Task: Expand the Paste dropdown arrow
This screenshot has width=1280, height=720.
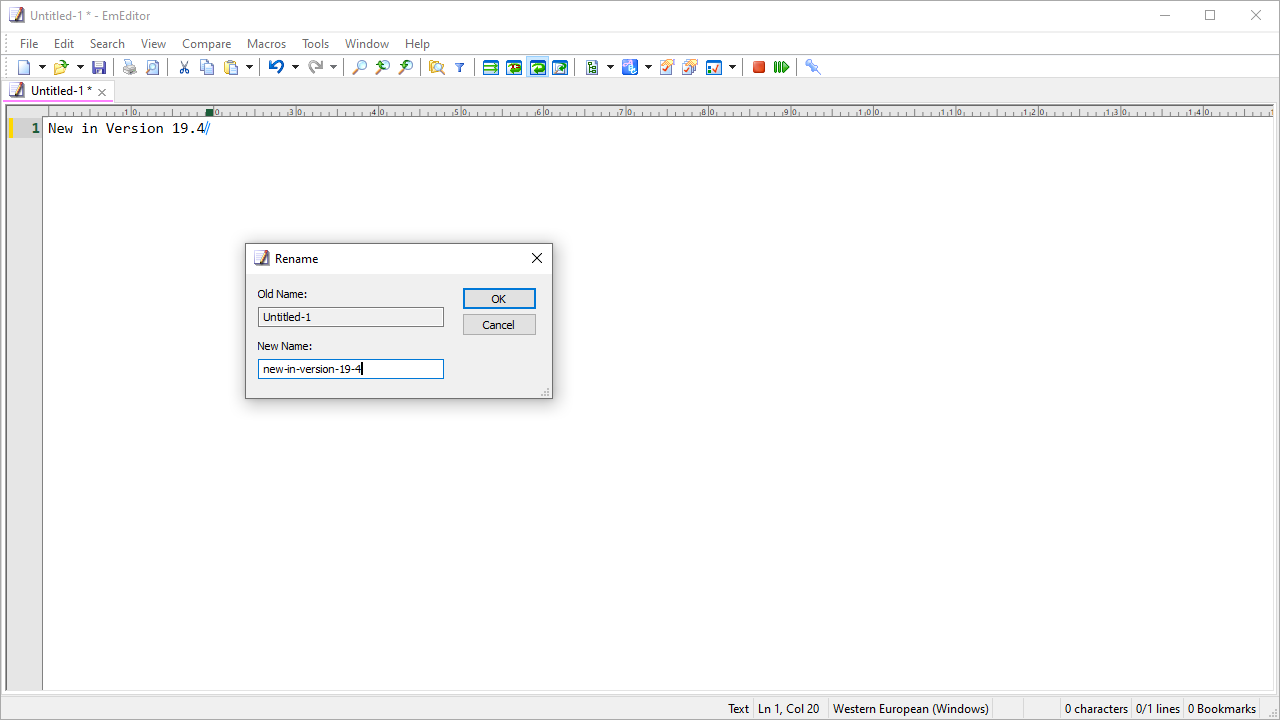Action: tap(249, 67)
